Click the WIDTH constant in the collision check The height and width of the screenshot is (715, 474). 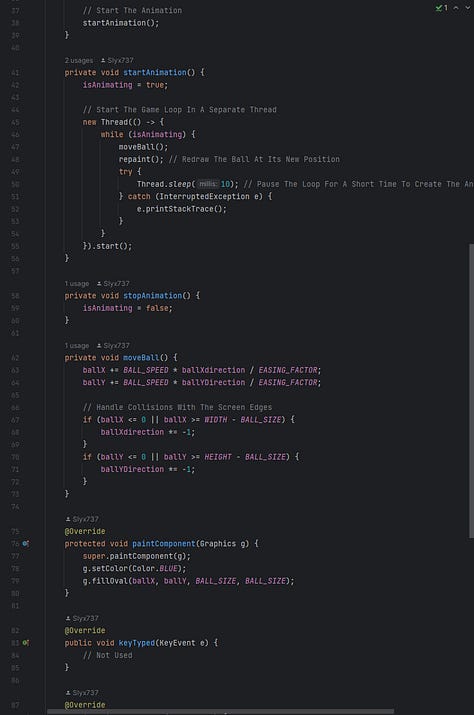click(x=215, y=420)
